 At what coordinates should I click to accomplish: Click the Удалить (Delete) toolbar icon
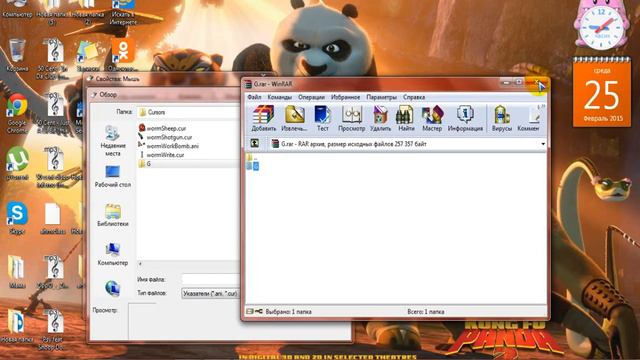[x=380, y=118]
